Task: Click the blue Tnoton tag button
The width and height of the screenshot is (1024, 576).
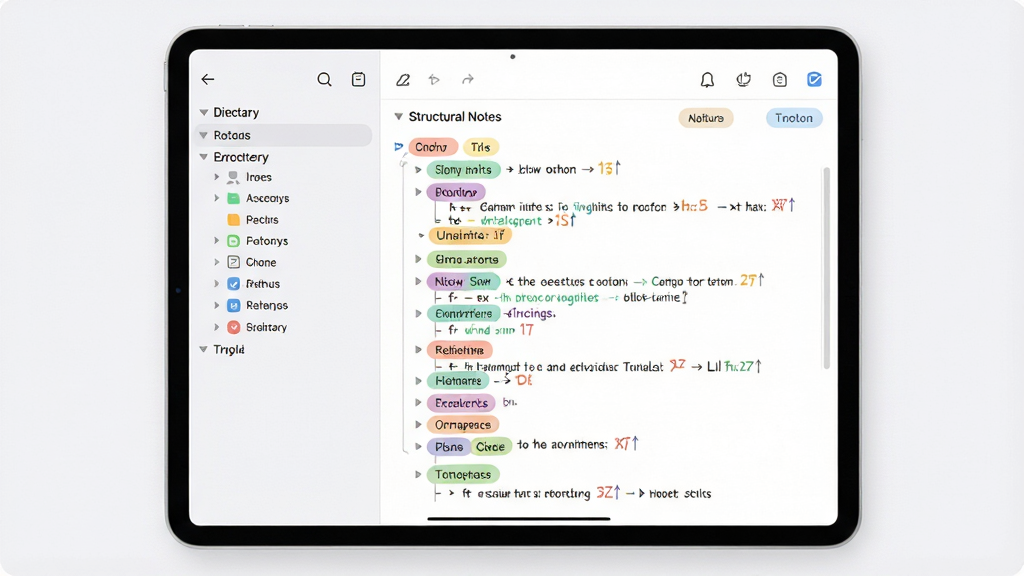Action: click(x=794, y=118)
